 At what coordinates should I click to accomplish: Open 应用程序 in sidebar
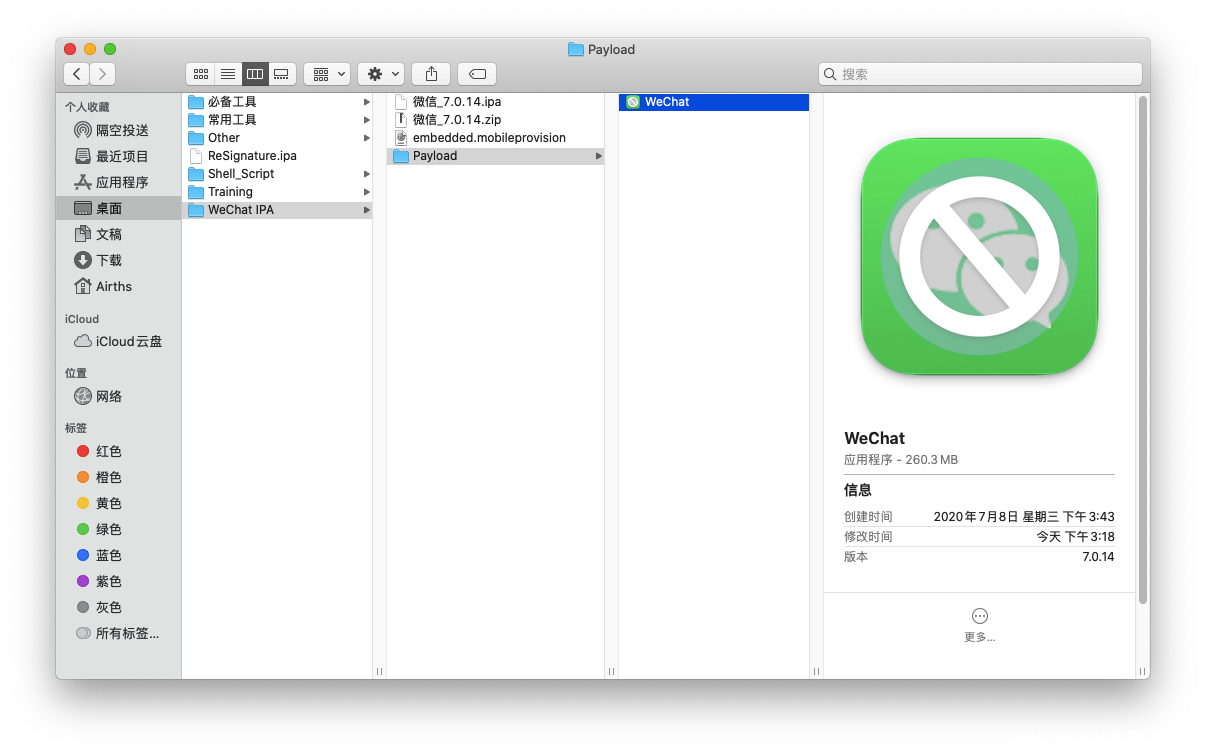(119, 182)
